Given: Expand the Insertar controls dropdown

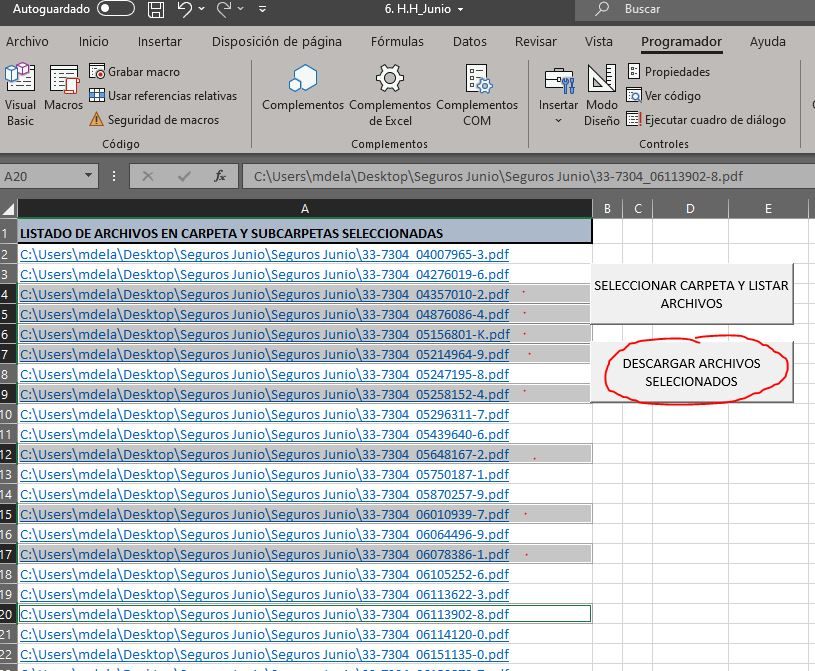Looking at the screenshot, I should 558,121.
